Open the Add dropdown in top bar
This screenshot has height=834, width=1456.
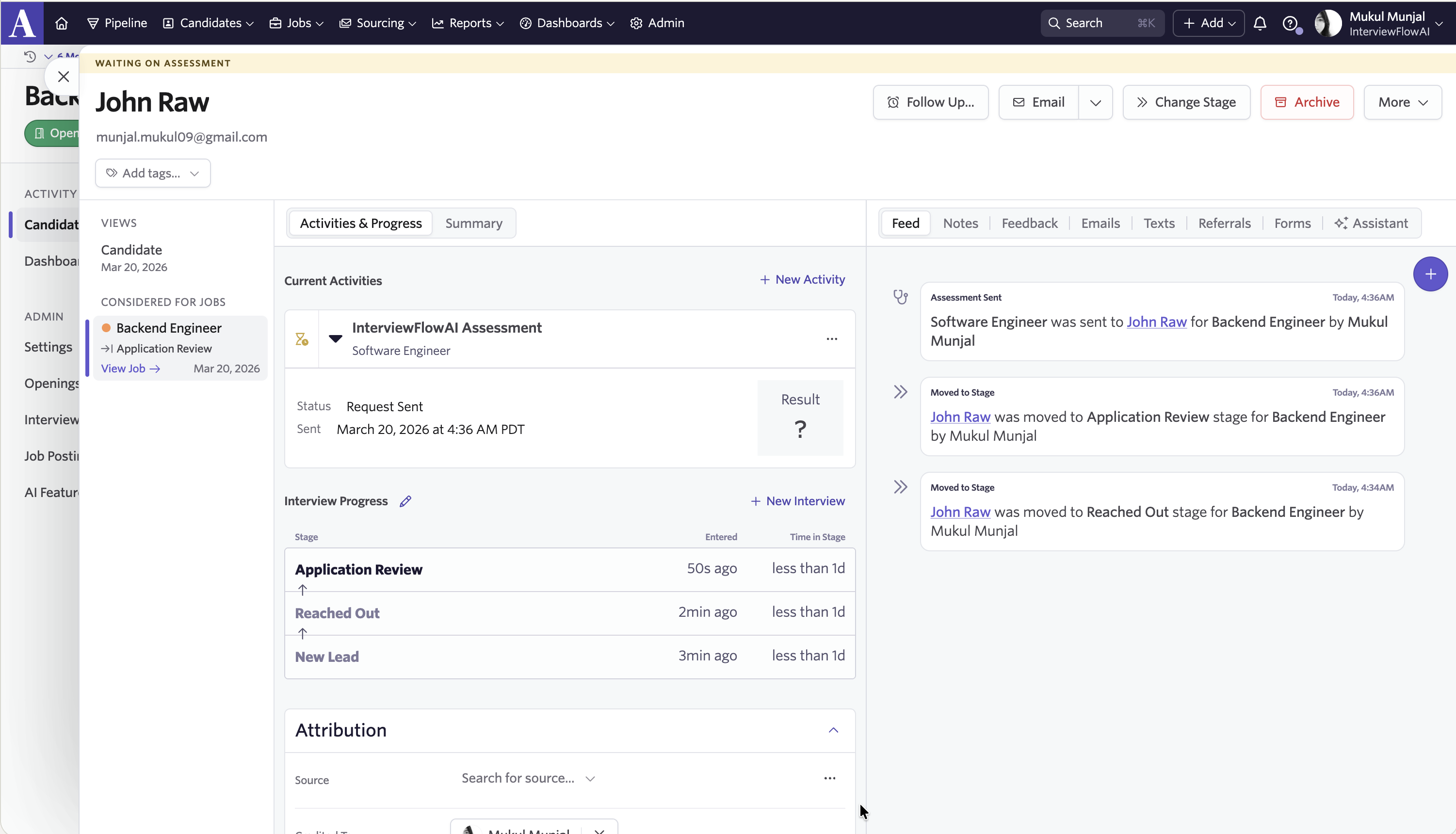click(x=1209, y=23)
